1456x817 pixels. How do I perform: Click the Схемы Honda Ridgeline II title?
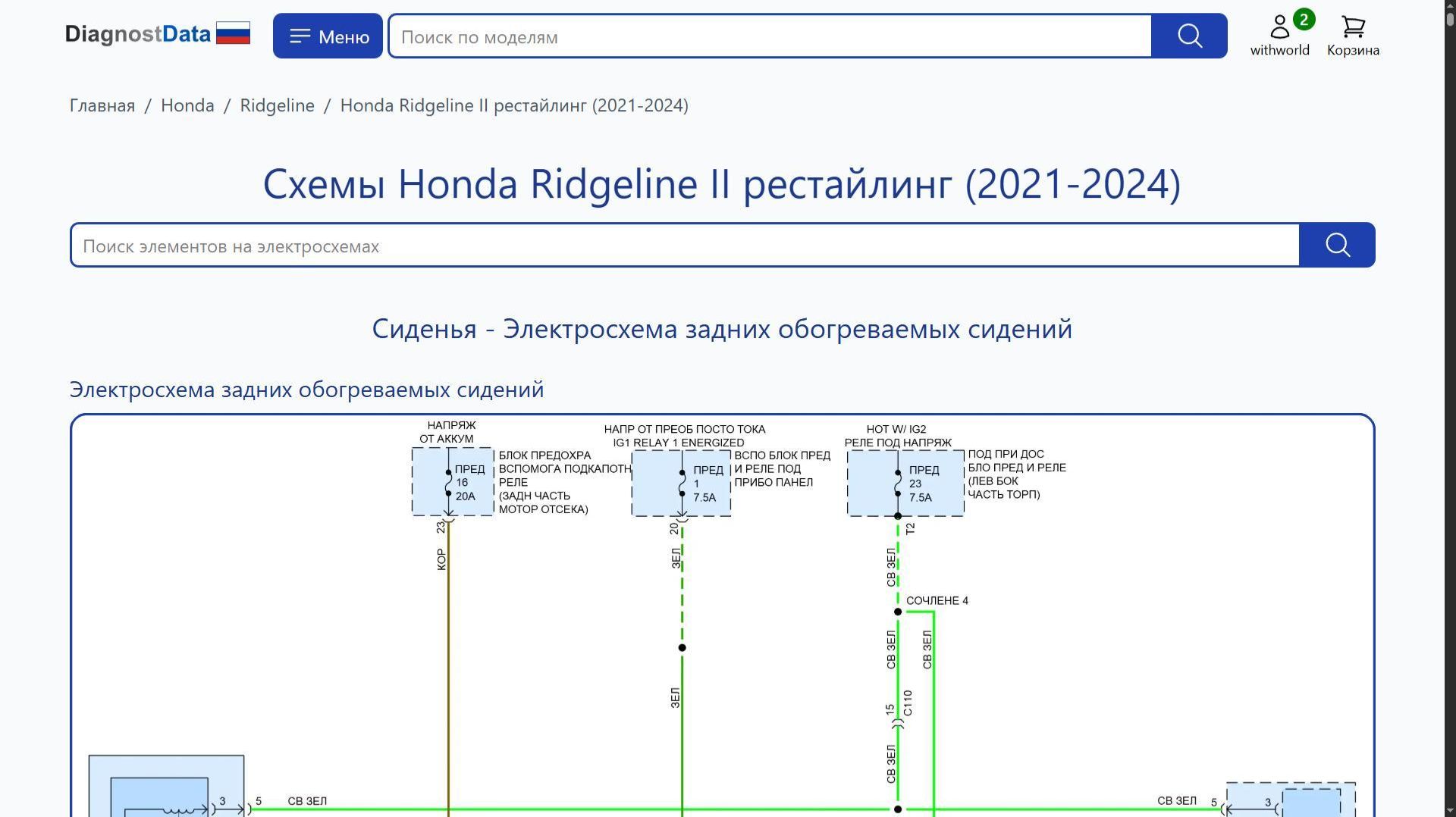point(722,183)
